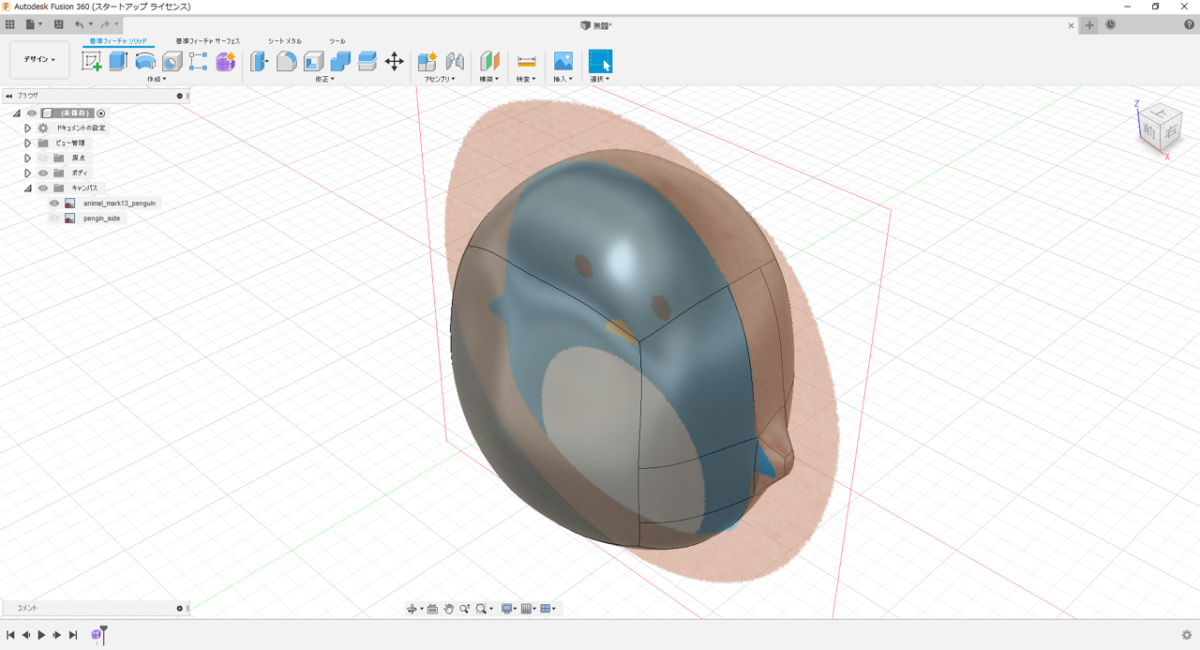Undo the last action

point(80,24)
